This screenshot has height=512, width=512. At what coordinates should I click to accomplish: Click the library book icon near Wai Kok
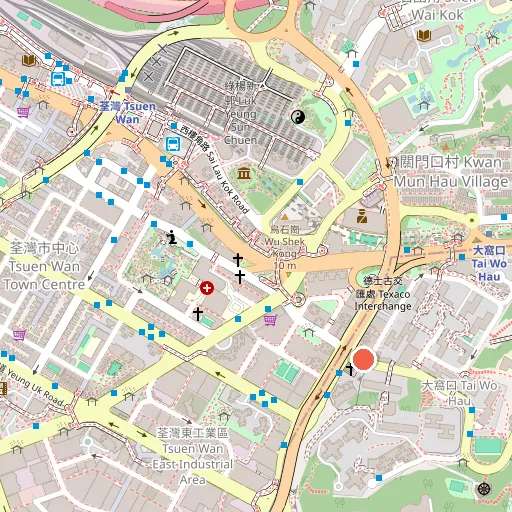tap(424, 35)
